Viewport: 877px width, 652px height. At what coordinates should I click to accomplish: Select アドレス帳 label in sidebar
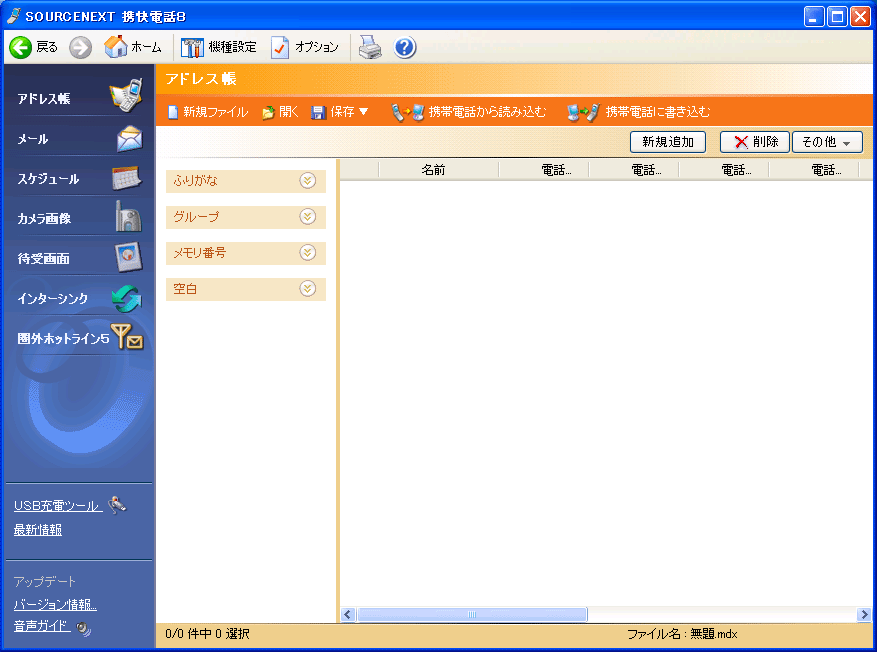44,98
